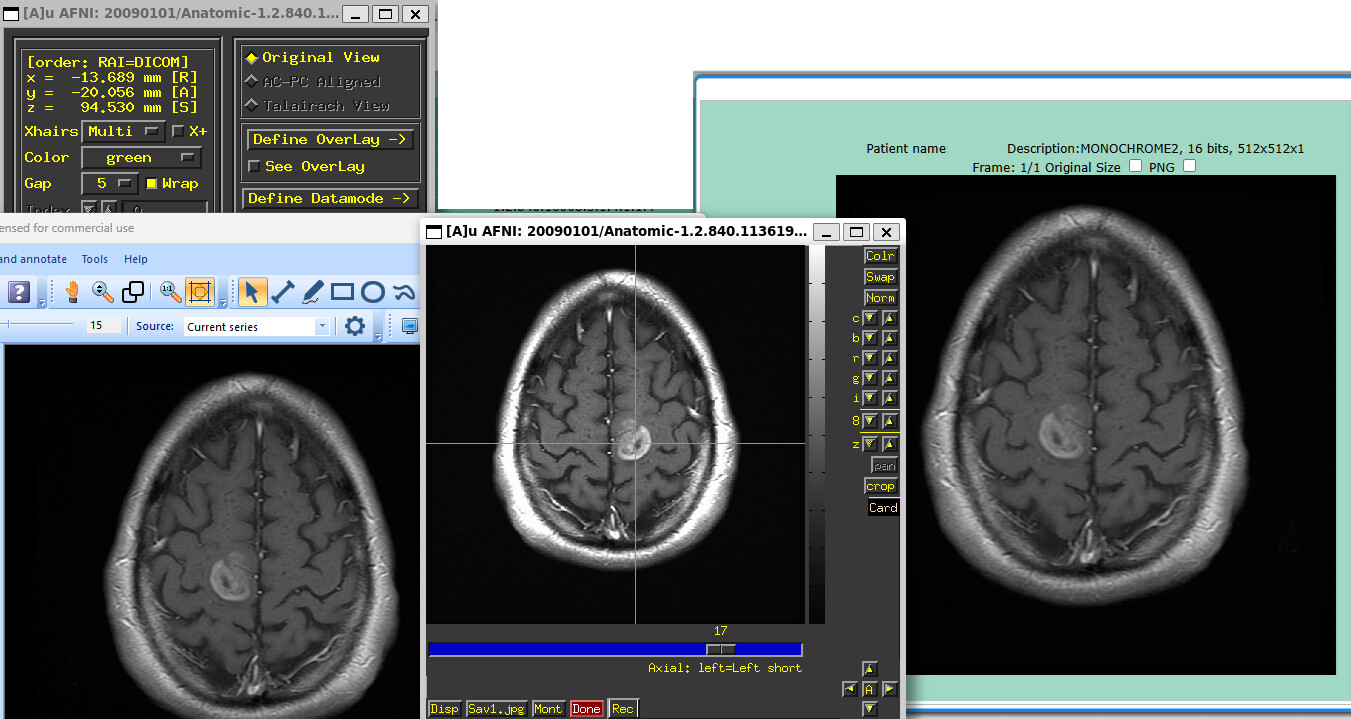This screenshot has width=1351, height=719.
Task: Click the crop button
Action: click(881, 486)
